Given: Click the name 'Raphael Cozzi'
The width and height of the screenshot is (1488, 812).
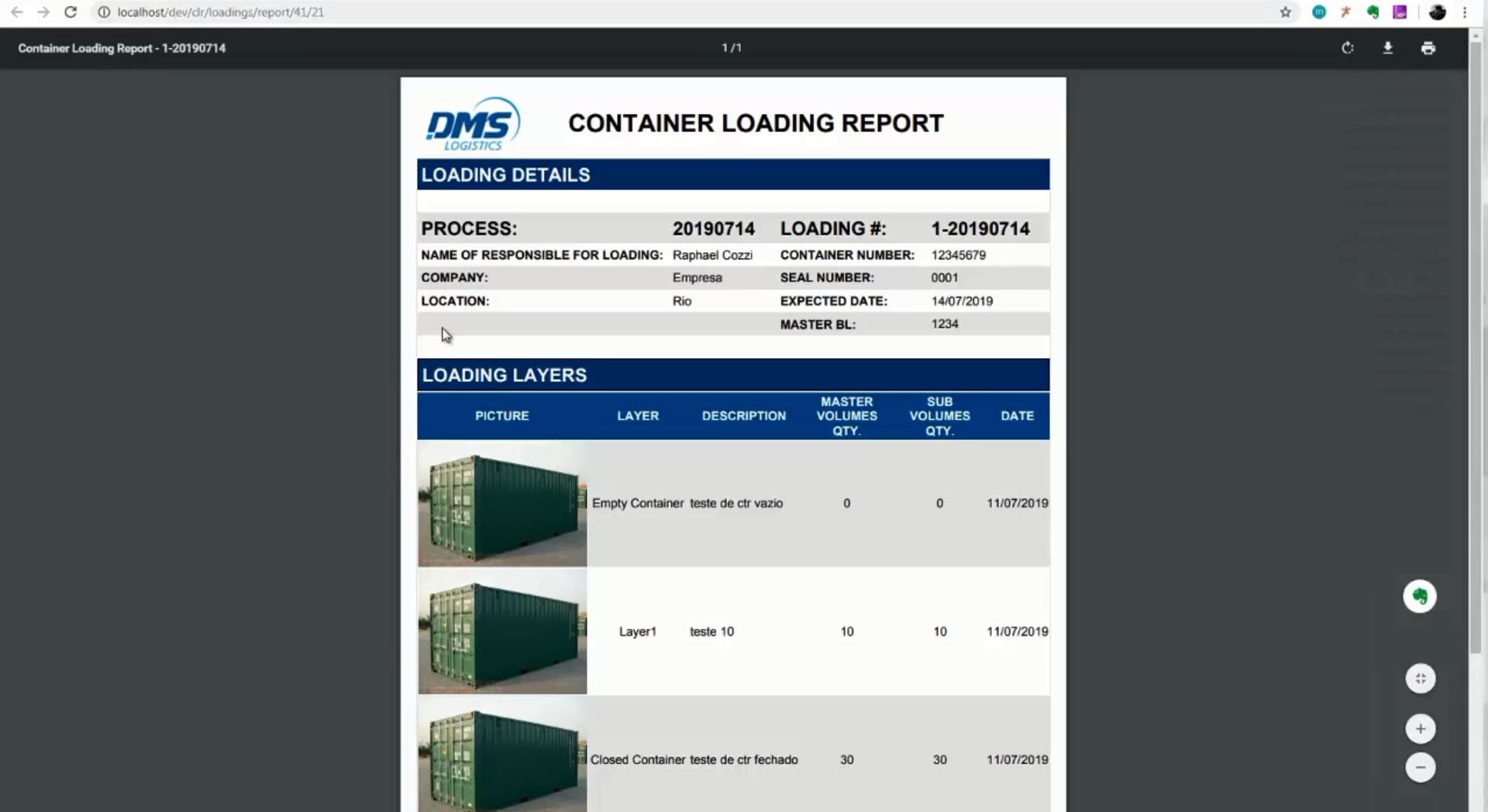Looking at the screenshot, I should pos(712,255).
